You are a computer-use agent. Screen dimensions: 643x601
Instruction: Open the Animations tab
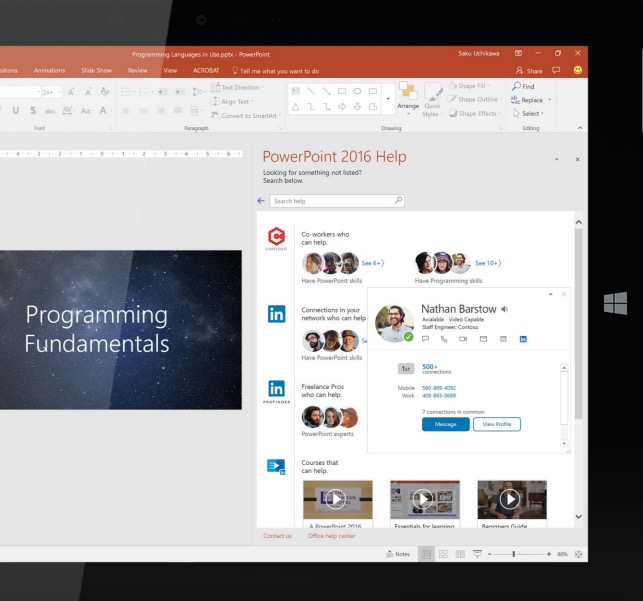49,71
